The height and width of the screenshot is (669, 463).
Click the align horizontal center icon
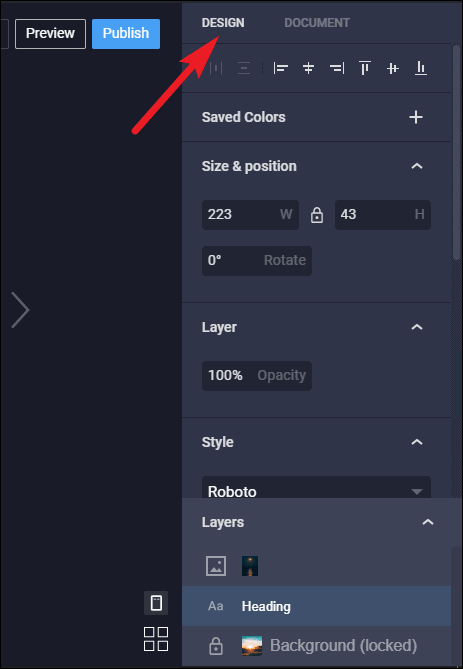coord(309,68)
